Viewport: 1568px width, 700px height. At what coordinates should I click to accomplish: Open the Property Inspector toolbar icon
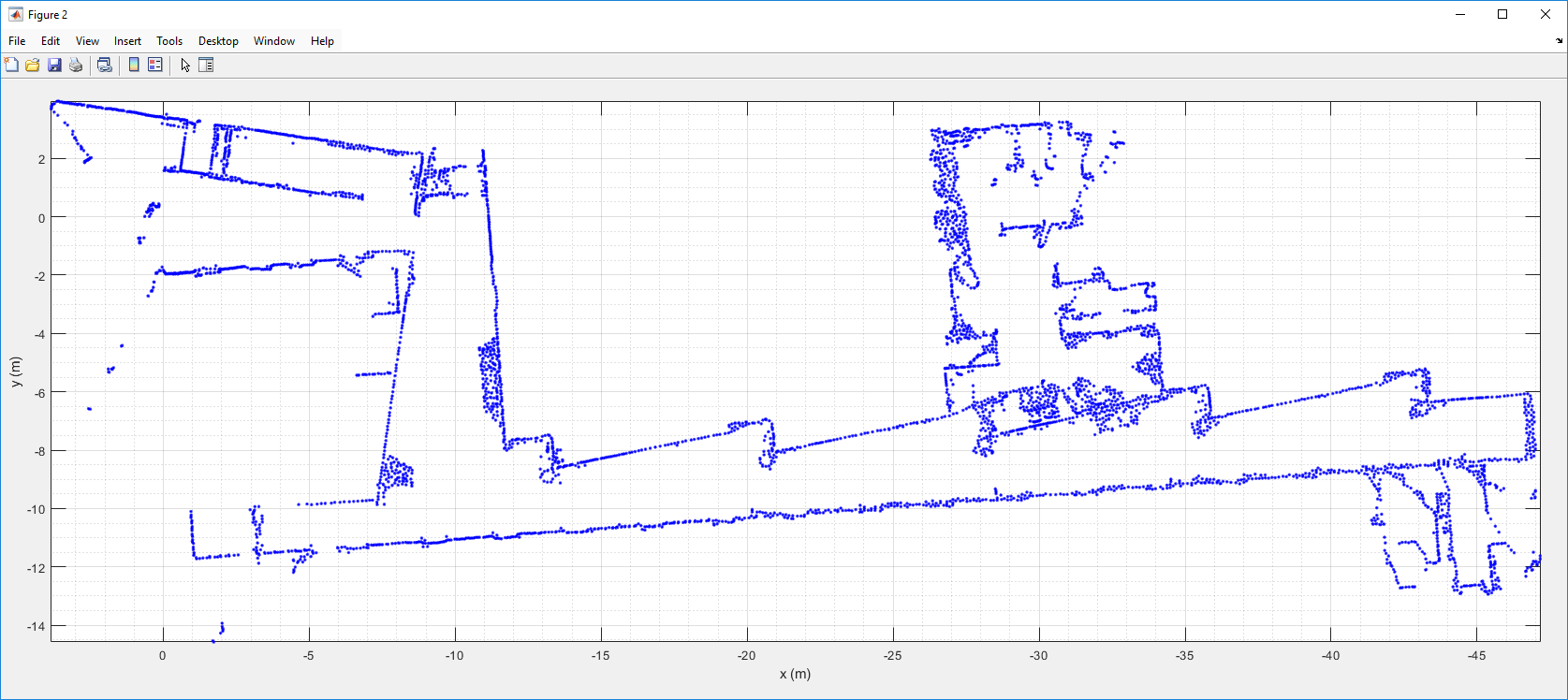coord(206,65)
